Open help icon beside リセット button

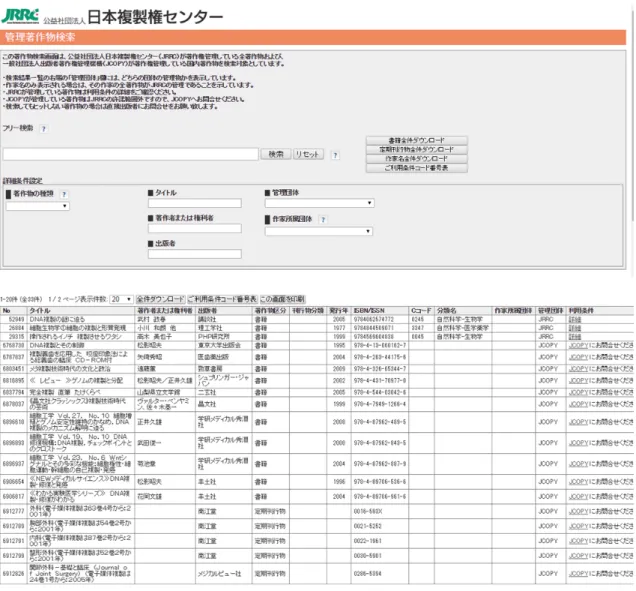[x=335, y=155]
